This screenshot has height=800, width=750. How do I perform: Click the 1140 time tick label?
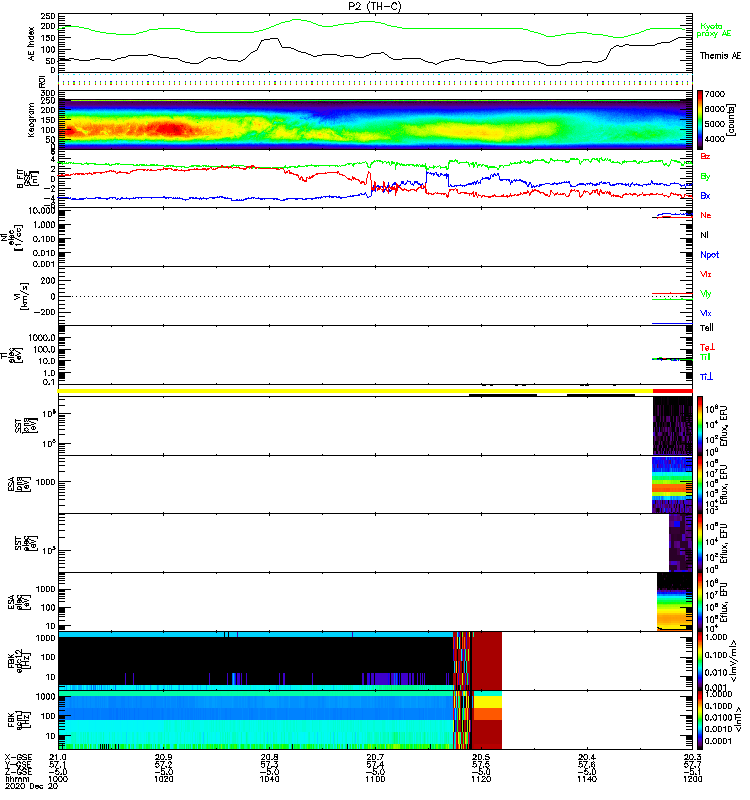point(587,779)
